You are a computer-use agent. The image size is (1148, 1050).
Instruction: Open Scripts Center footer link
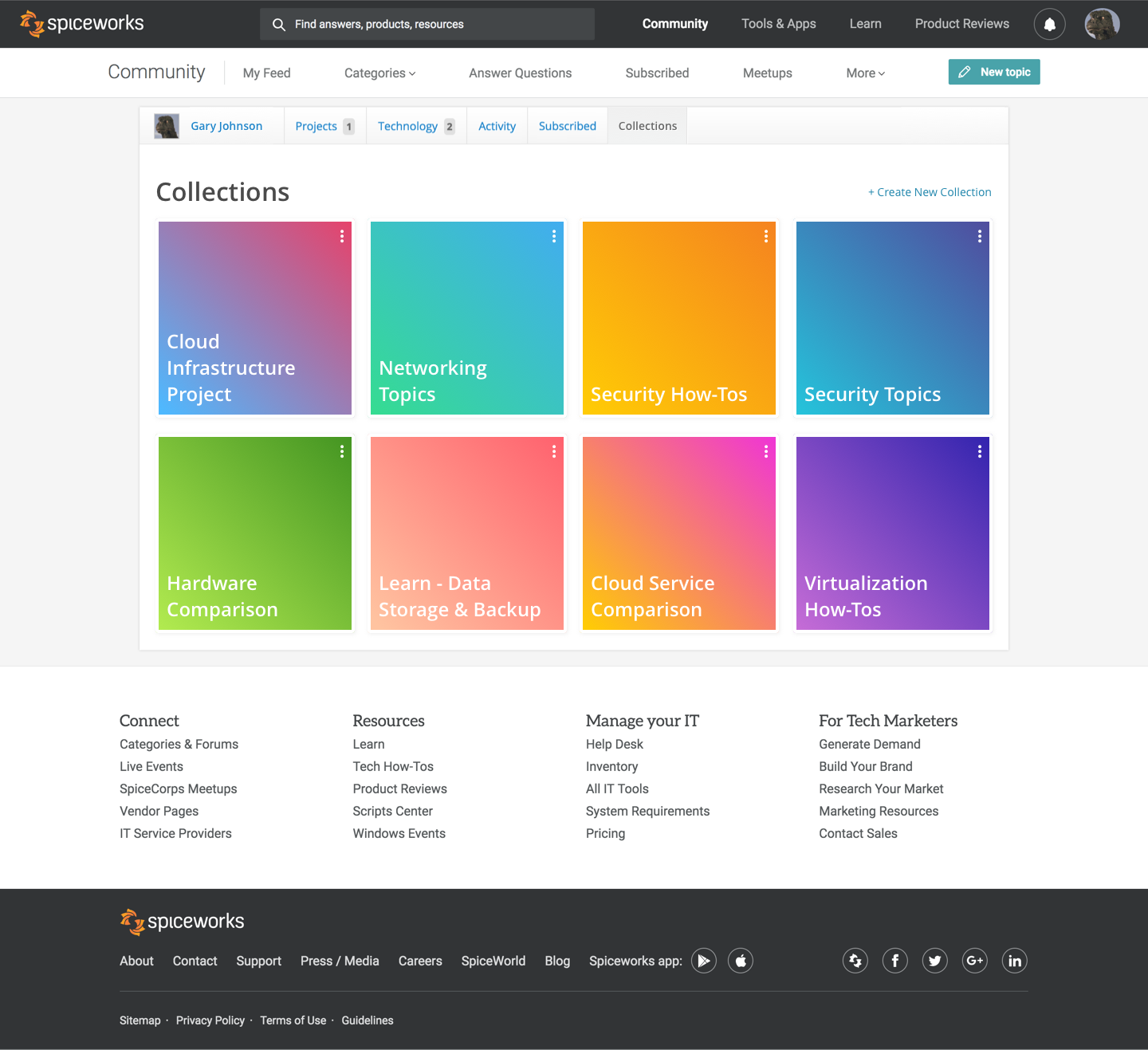pyautogui.click(x=393, y=811)
